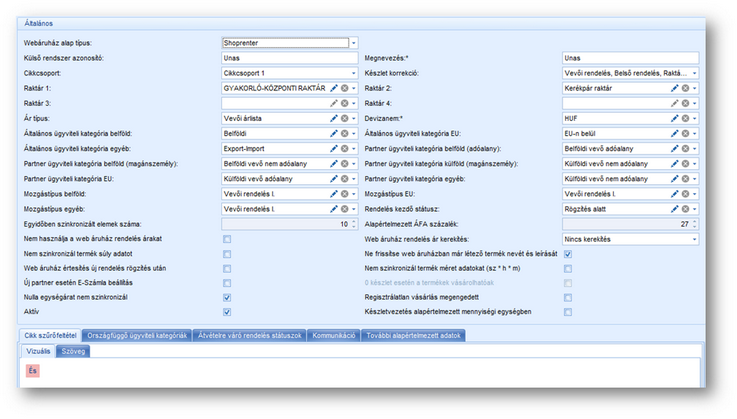The image size is (737, 419).
Task: Expand the Készlet korrekció dropdown
Action: (x=695, y=73)
